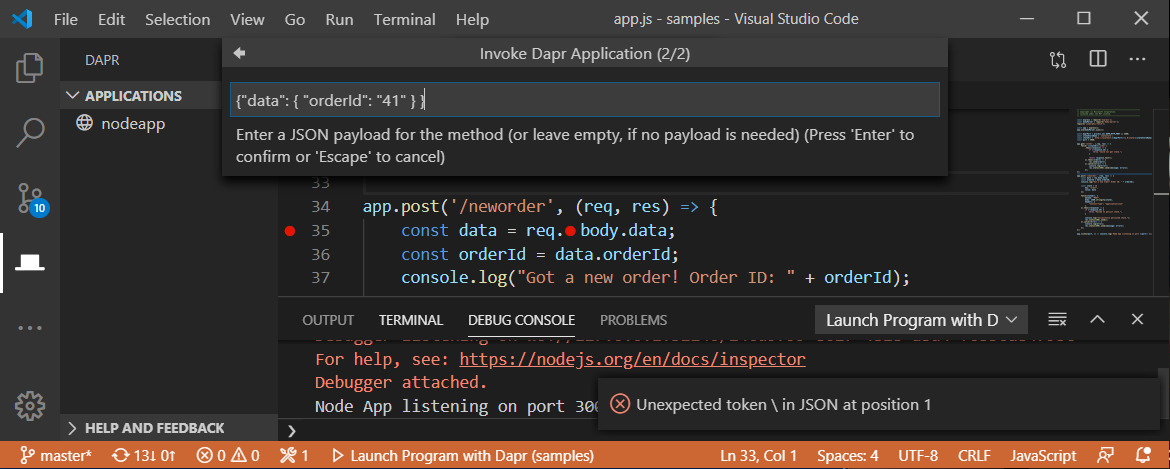Click line number 36 in gutter
Viewport: 1170px width, 469px height.
(x=320, y=254)
